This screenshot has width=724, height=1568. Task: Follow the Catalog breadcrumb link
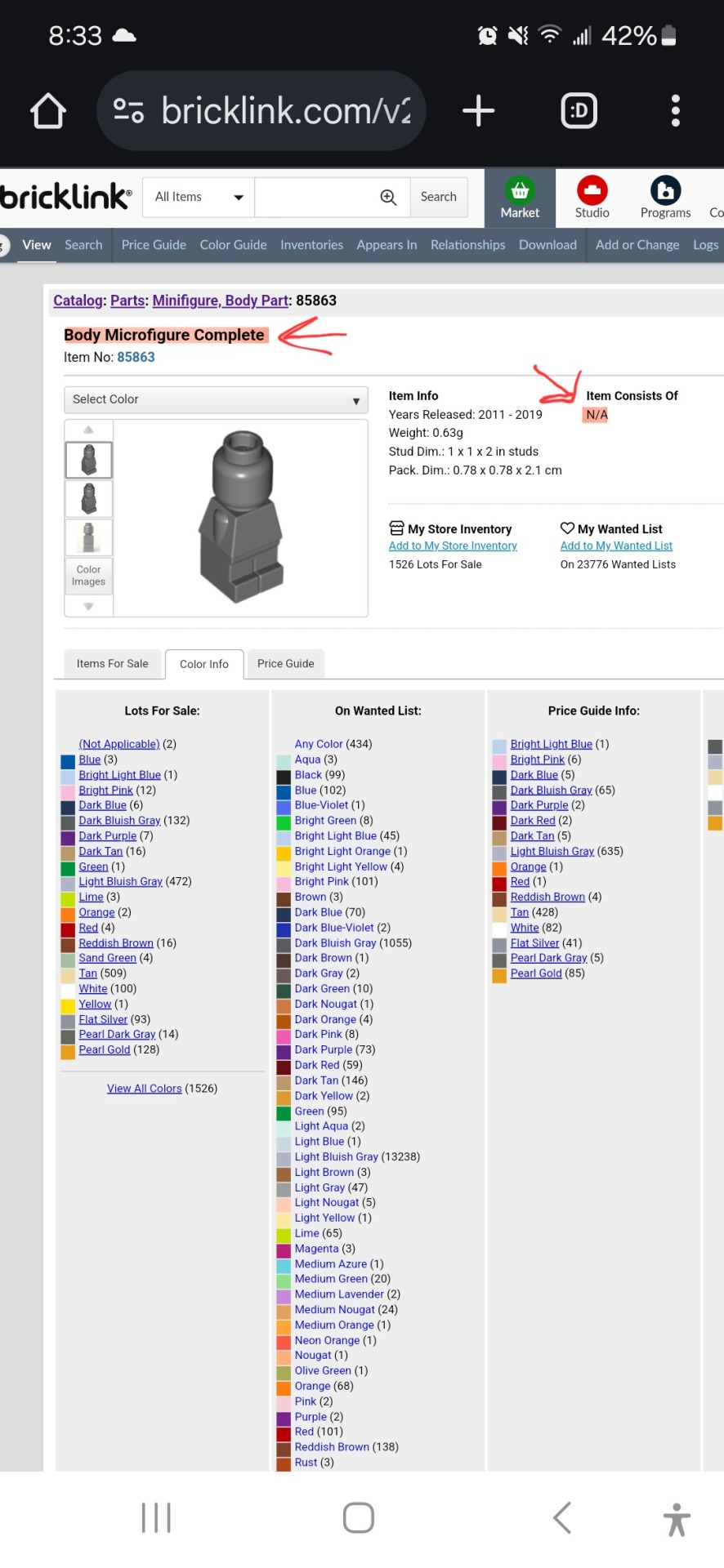click(78, 301)
